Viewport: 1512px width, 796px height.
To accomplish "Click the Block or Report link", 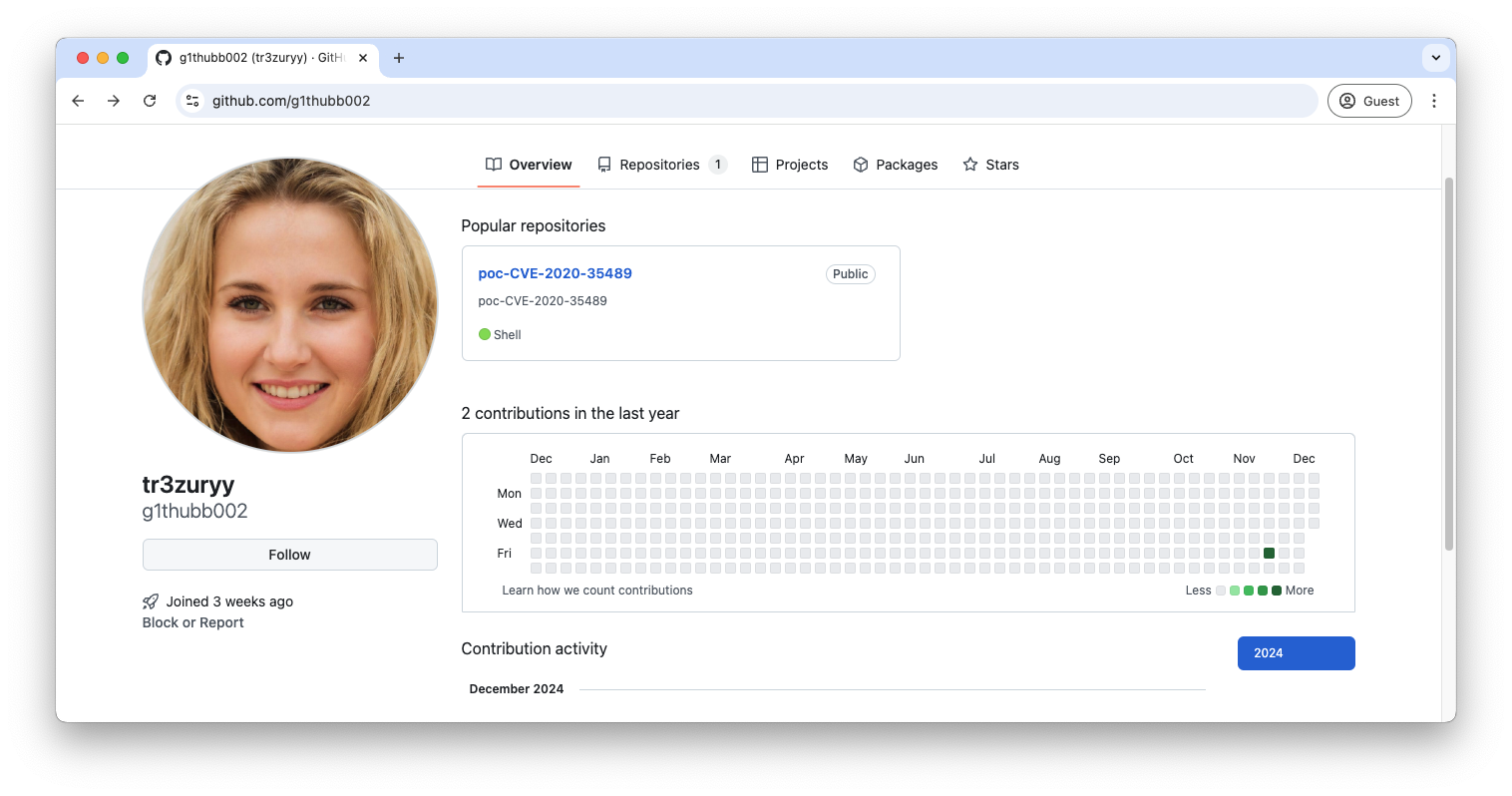I will click(192, 621).
